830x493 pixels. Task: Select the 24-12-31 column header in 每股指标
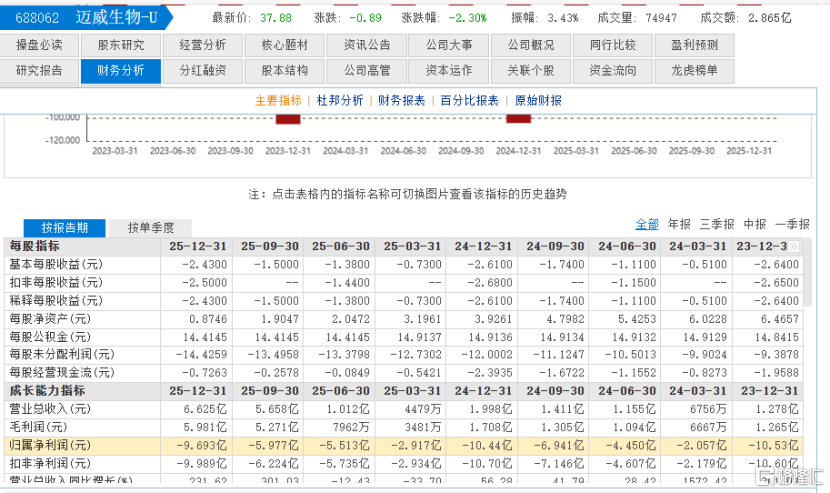pos(483,247)
